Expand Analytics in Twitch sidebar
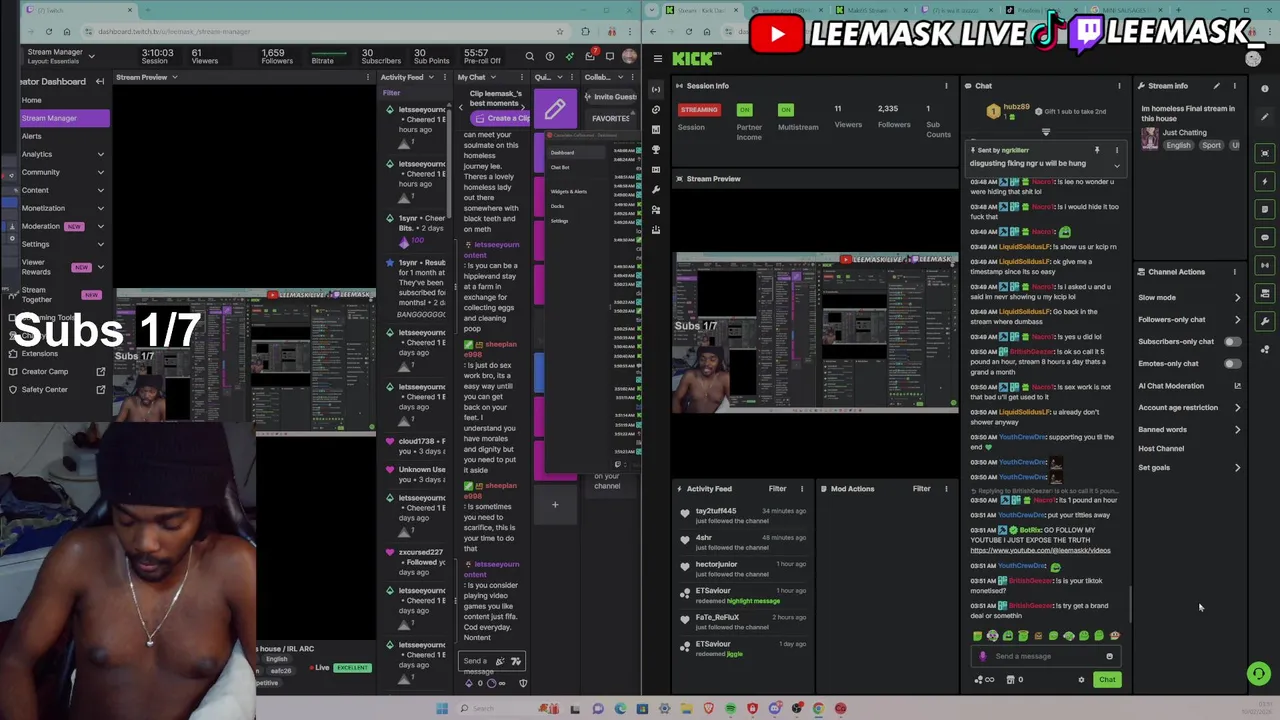Image resolution: width=1280 pixels, height=720 pixels. coord(100,154)
